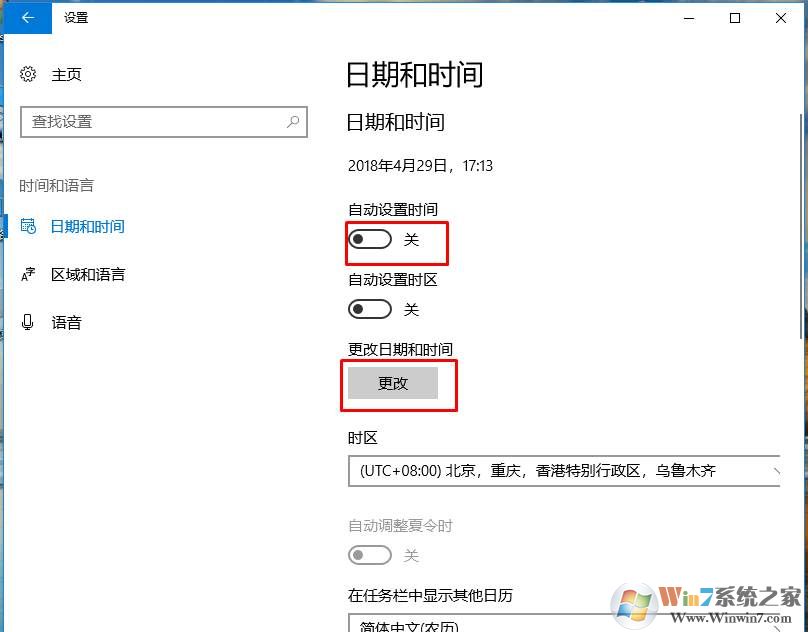
Task: Toggle the disabled 自动调整夏令时 switch
Action: tap(370, 555)
